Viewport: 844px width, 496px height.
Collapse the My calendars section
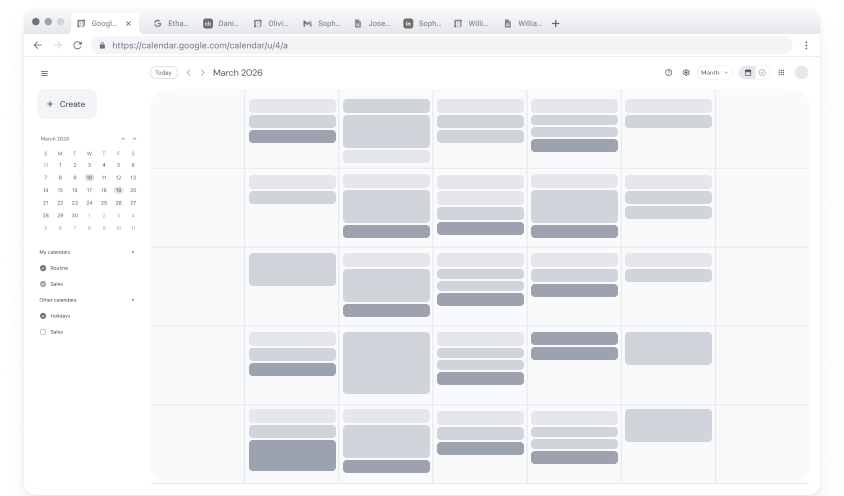[x=133, y=252]
